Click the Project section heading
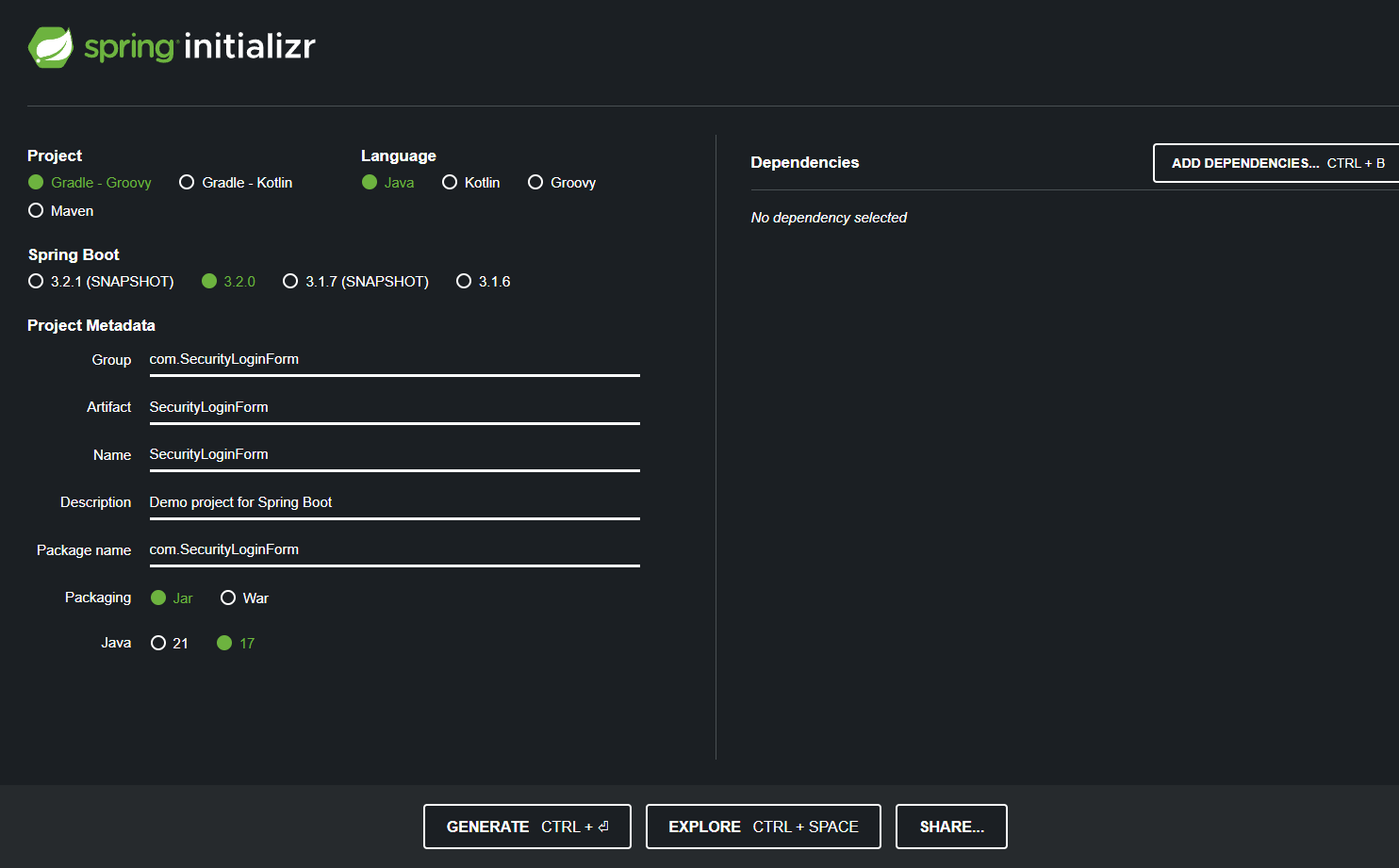 point(55,156)
